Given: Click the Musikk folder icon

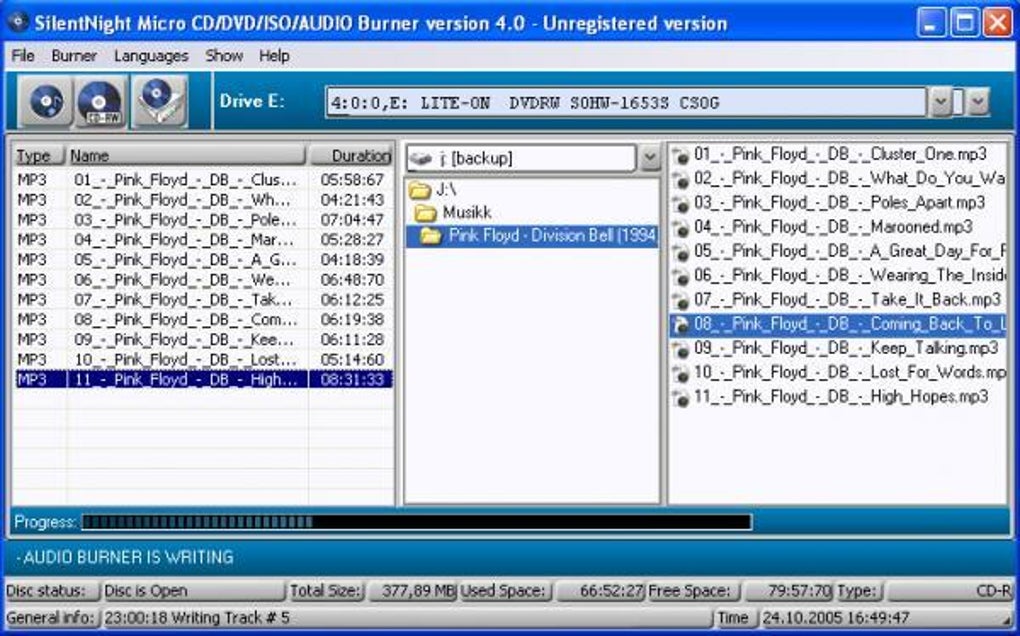Looking at the screenshot, I should [425, 212].
